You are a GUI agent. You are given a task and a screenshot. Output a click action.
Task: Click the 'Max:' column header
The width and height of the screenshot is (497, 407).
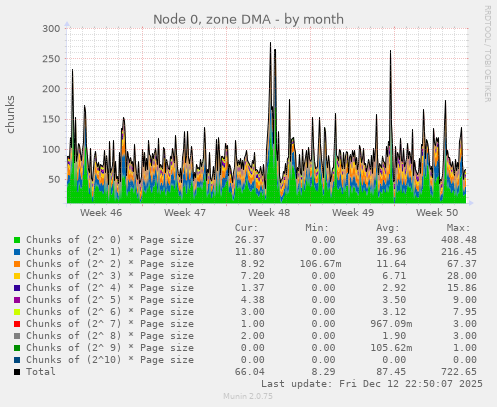click(x=458, y=228)
